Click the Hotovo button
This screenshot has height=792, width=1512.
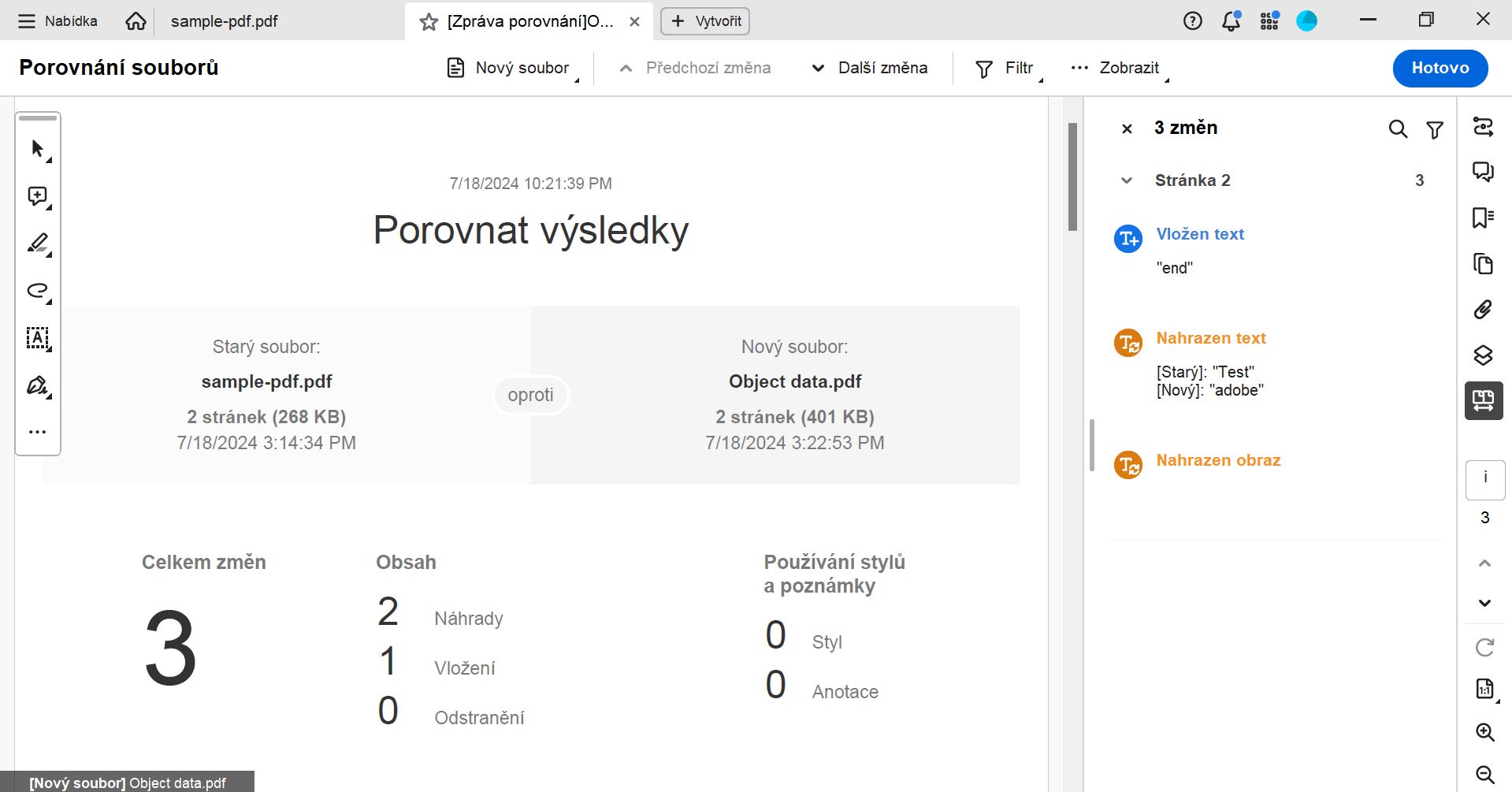1440,68
